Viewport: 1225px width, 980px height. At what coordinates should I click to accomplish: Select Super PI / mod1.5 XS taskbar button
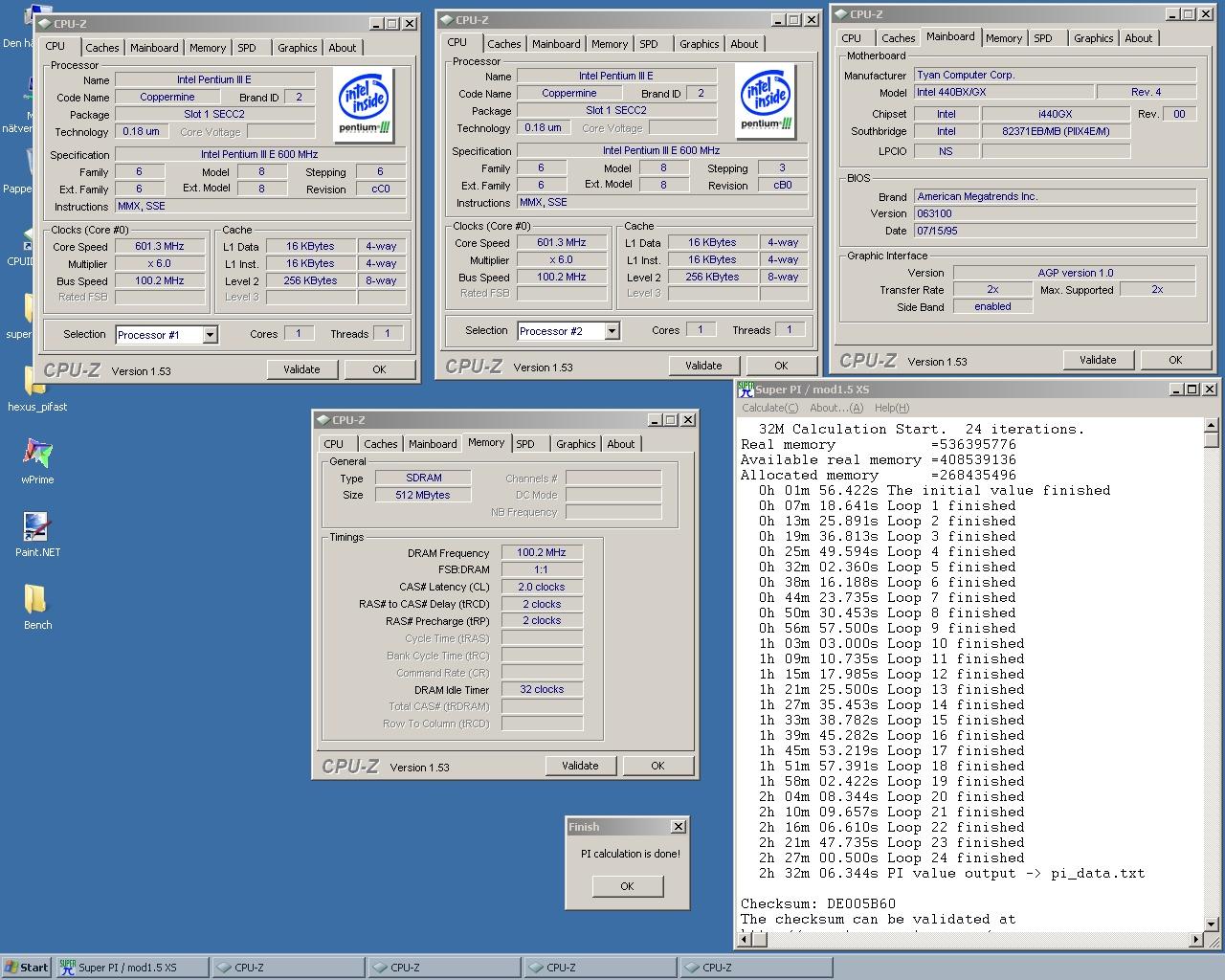coord(131,968)
